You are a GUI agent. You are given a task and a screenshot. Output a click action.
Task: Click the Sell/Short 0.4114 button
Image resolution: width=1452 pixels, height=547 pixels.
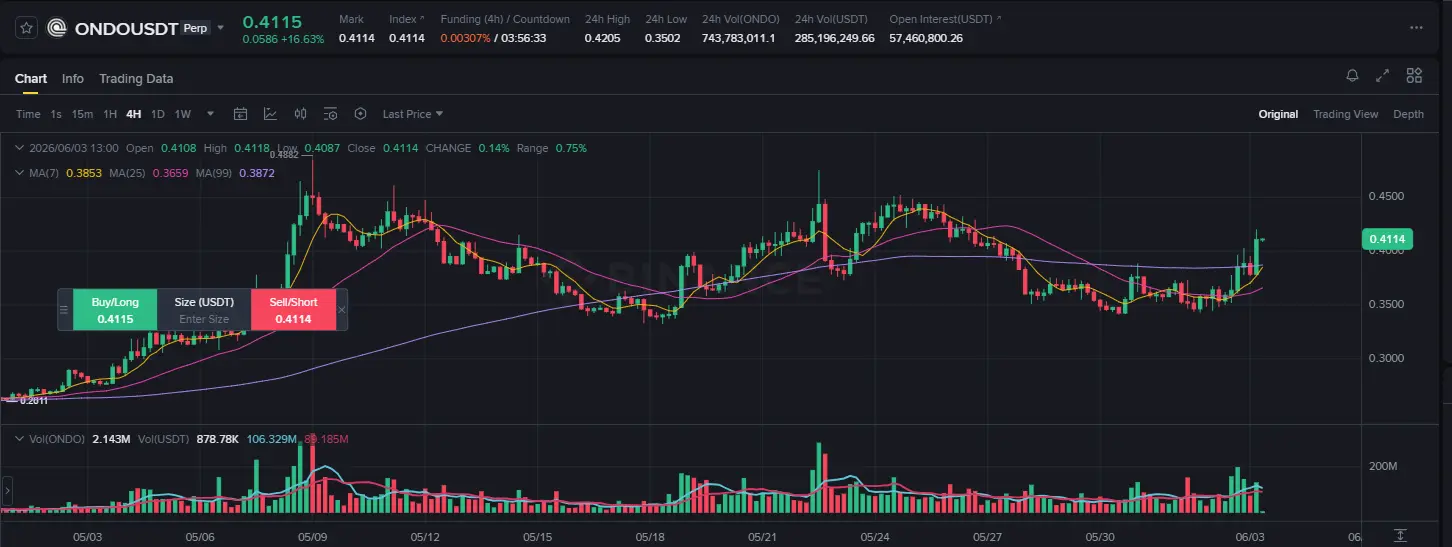292,310
